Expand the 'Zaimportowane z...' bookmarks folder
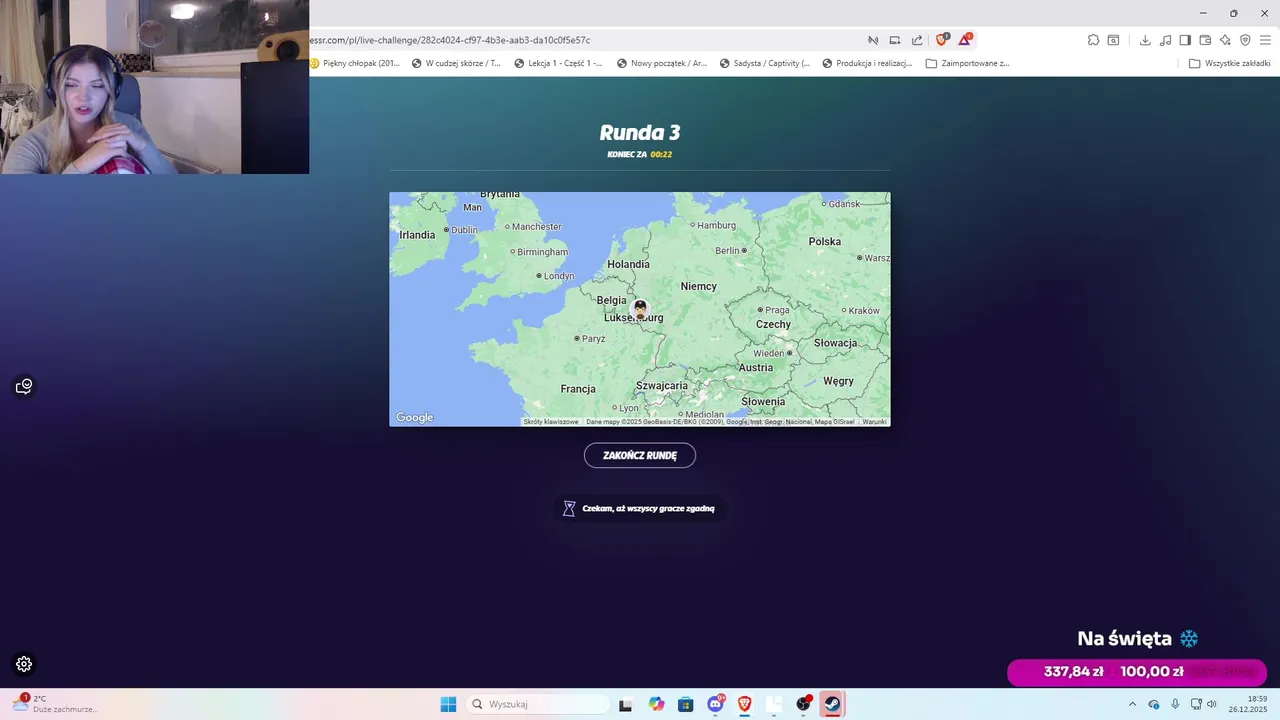Image resolution: width=1280 pixels, height=720 pixels. (968, 63)
